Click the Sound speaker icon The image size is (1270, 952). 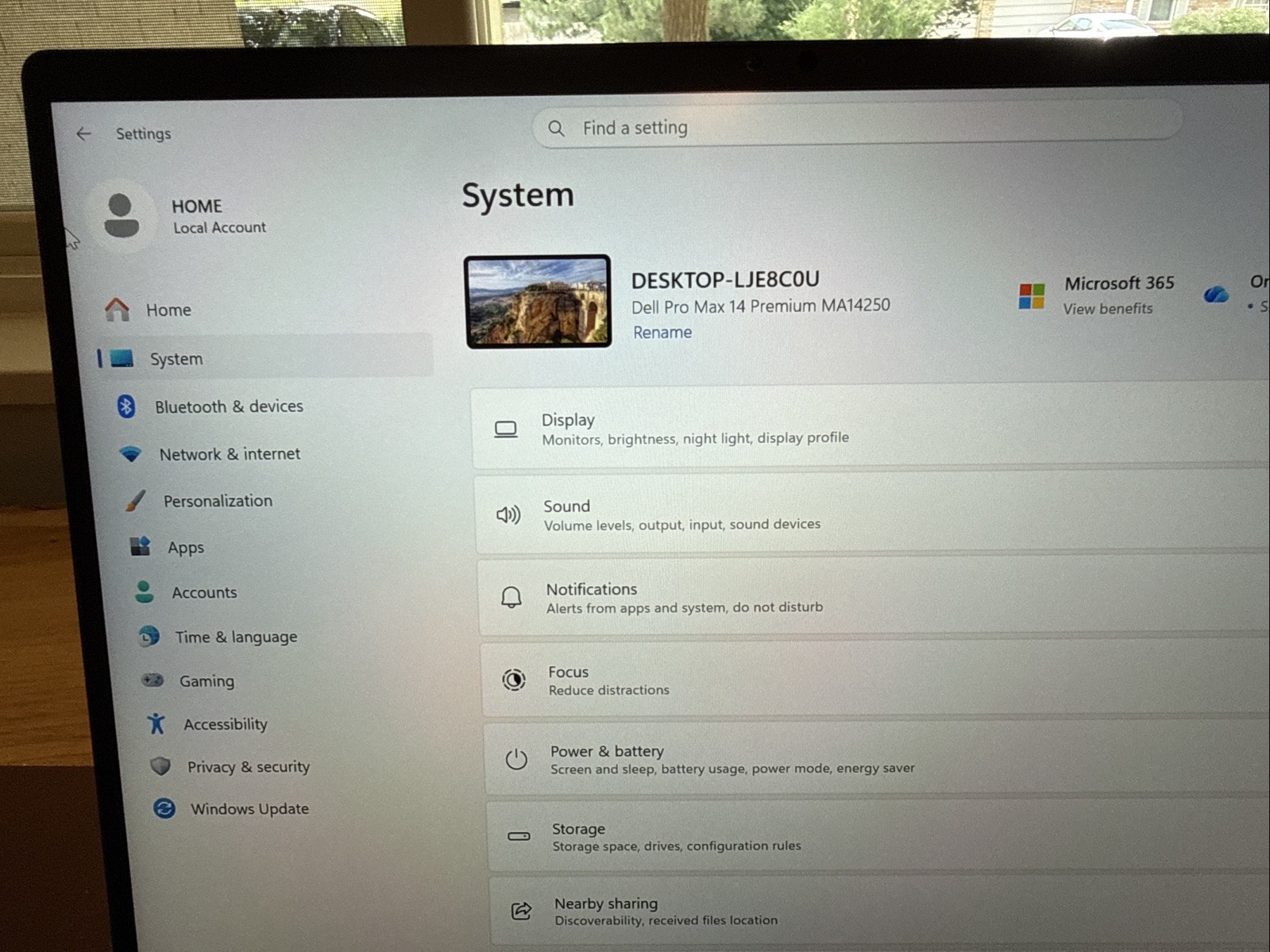pos(508,515)
